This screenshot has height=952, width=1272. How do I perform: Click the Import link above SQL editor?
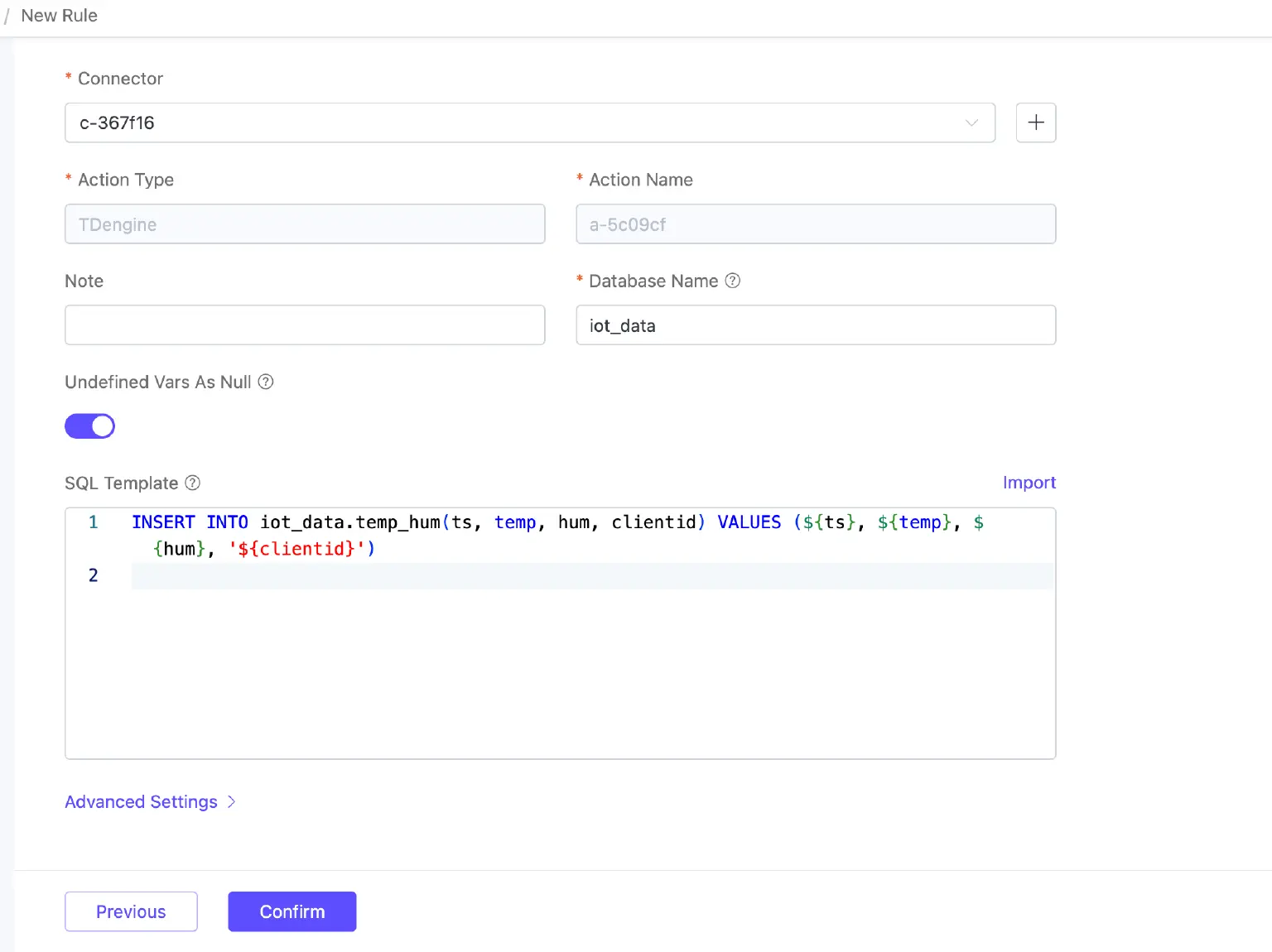(x=1029, y=483)
